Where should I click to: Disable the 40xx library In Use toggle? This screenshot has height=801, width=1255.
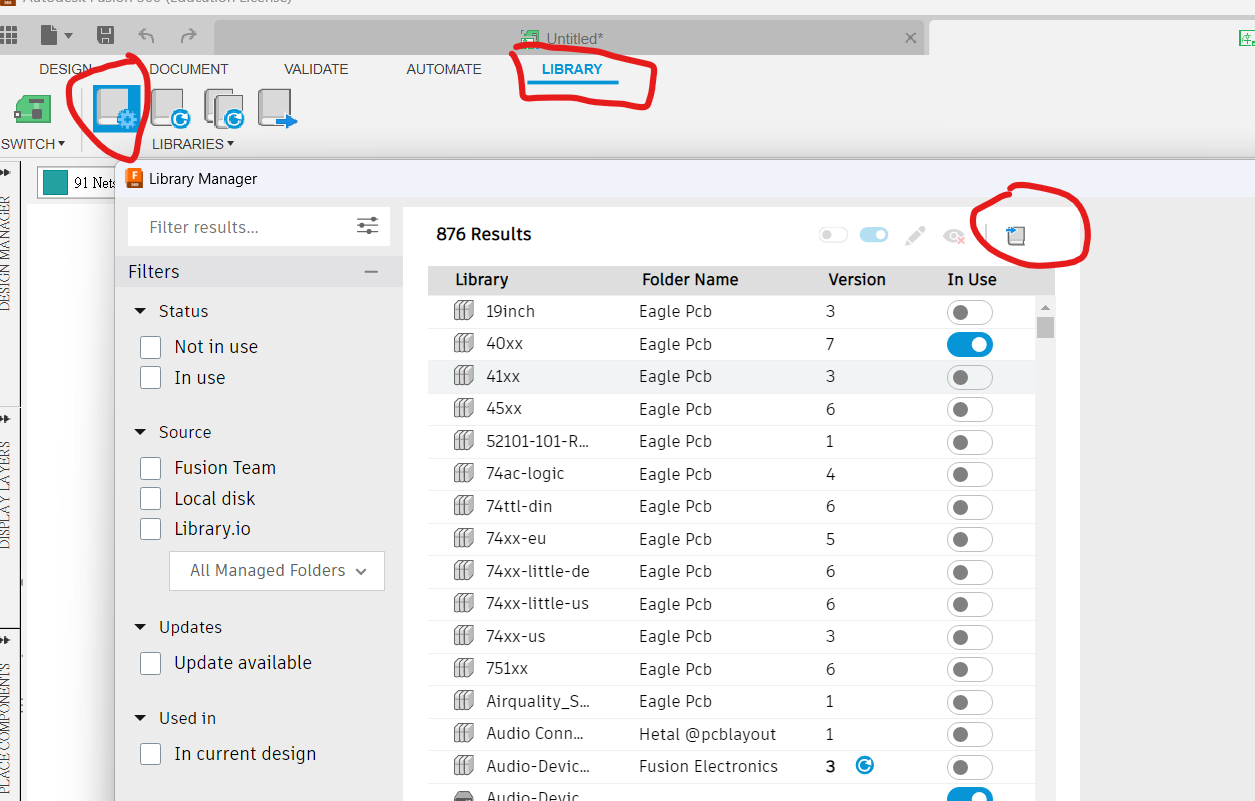click(969, 345)
